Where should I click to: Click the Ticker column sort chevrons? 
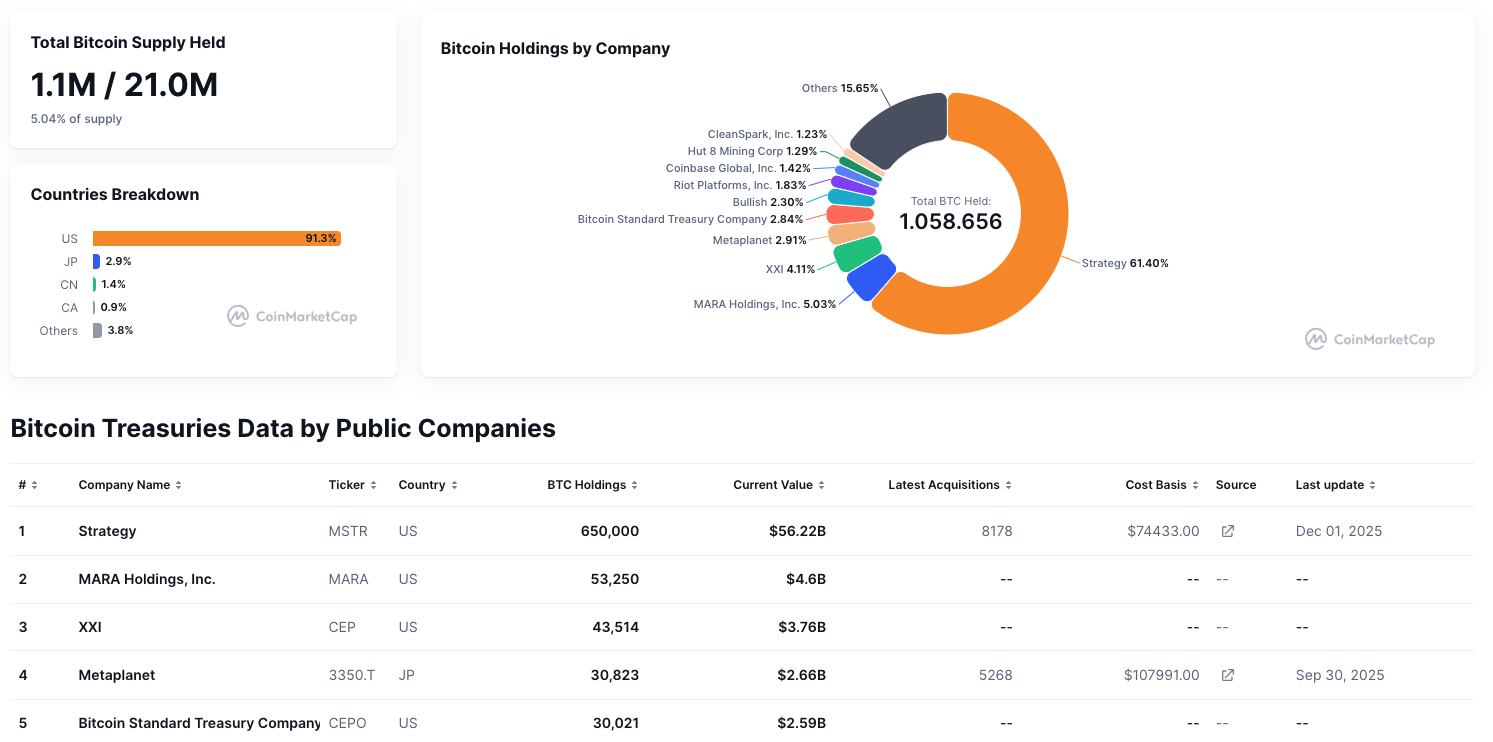point(374,484)
